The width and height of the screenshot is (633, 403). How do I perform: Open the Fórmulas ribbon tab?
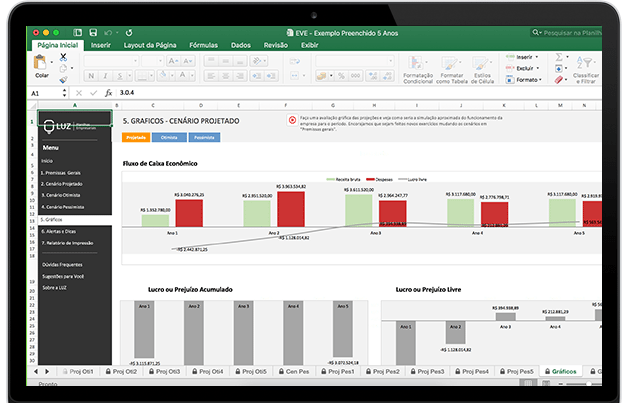coord(203,45)
